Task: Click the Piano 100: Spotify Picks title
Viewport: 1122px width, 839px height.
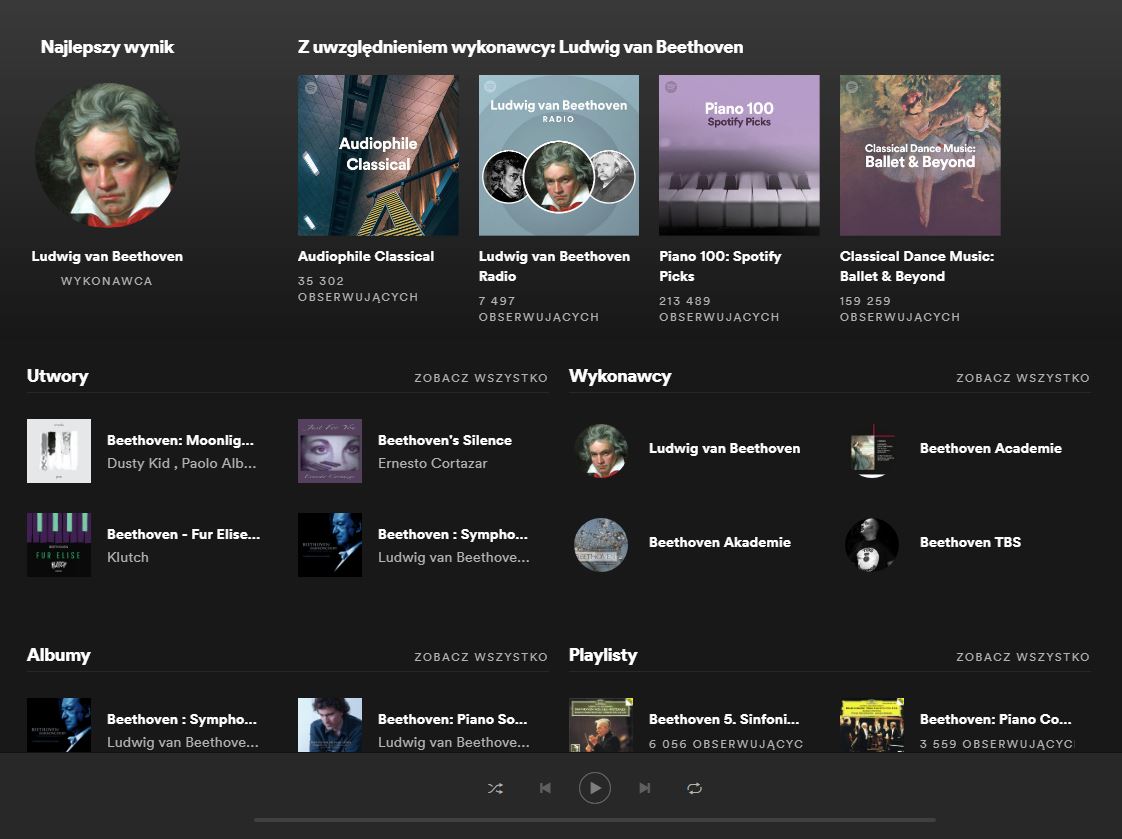Action: 721,266
